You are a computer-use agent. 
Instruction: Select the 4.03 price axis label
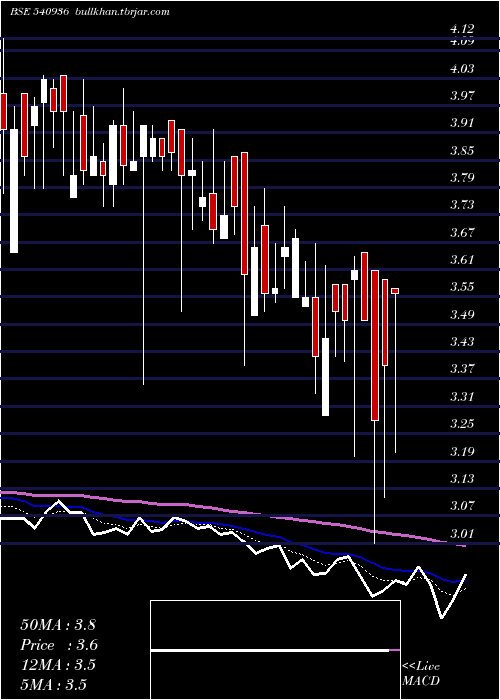click(x=462, y=69)
